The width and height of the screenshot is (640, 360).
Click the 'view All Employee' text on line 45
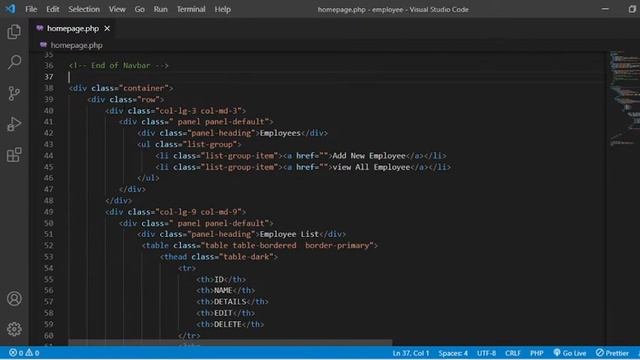[x=371, y=167]
